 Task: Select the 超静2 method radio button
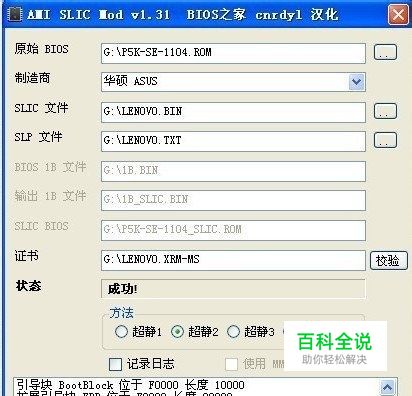pyautogui.click(x=177, y=331)
